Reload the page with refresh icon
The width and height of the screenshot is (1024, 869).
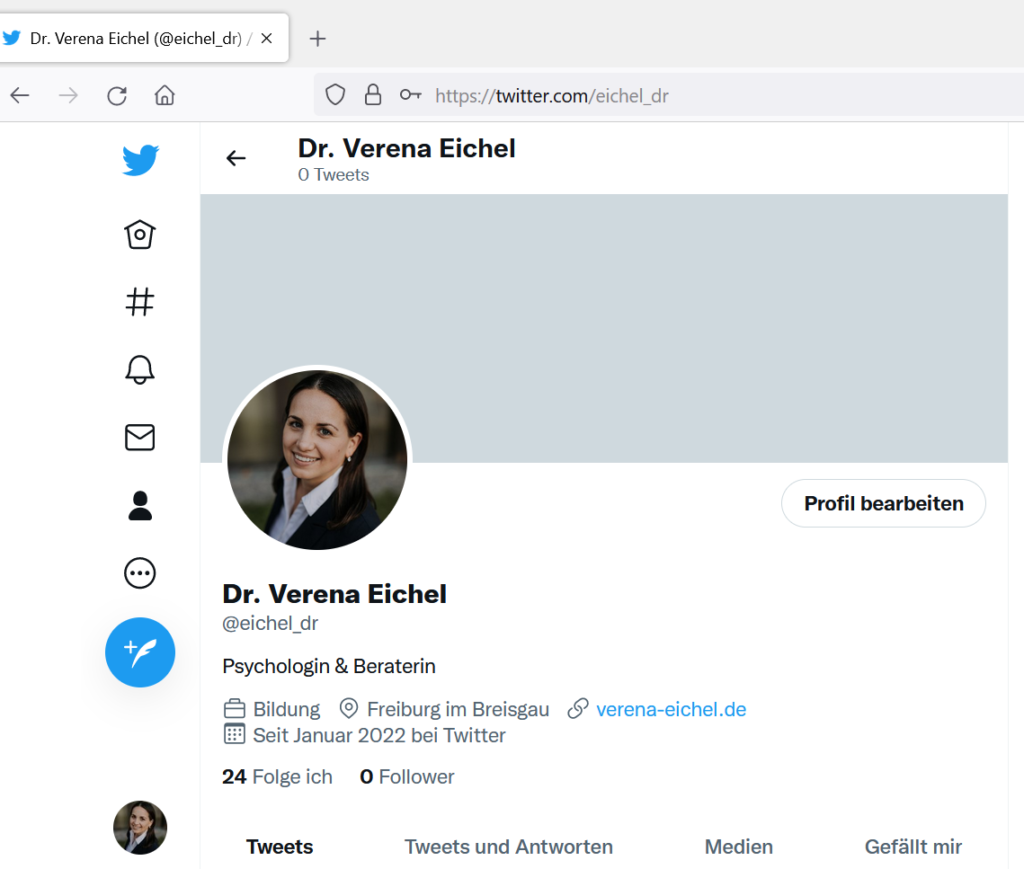pyautogui.click(x=116, y=96)
